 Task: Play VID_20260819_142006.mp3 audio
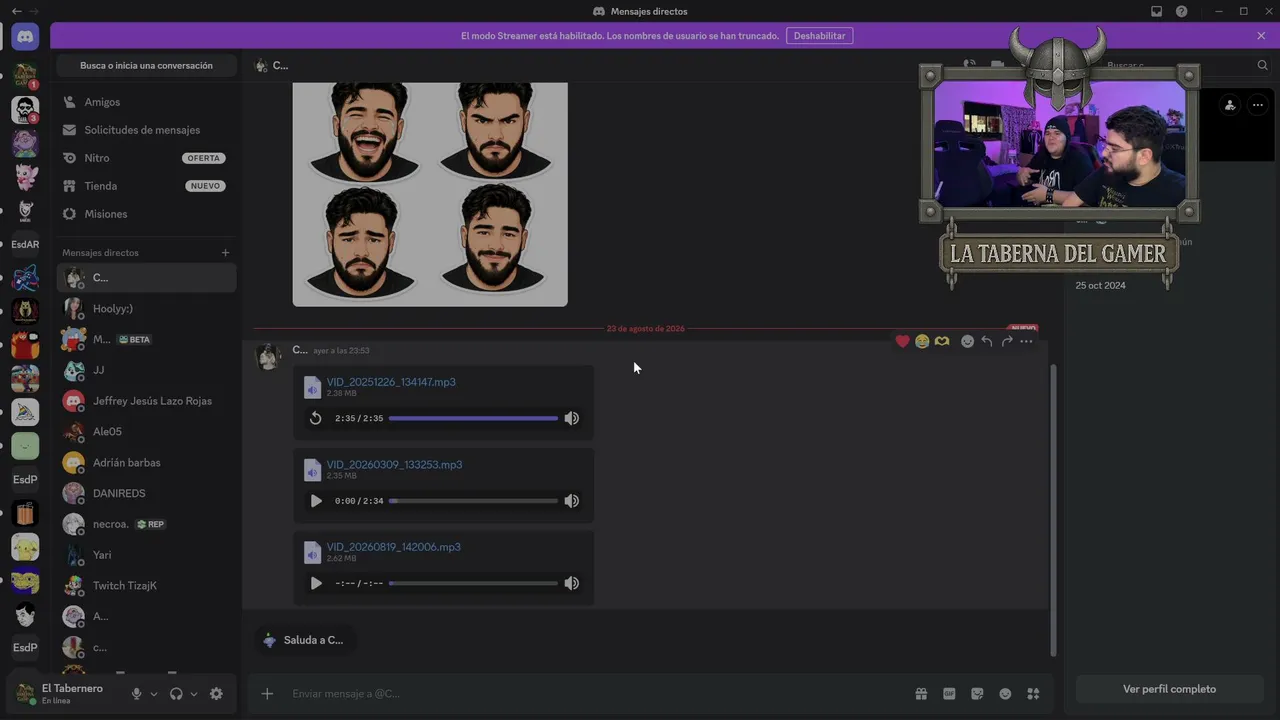click(x=316, y=583)
